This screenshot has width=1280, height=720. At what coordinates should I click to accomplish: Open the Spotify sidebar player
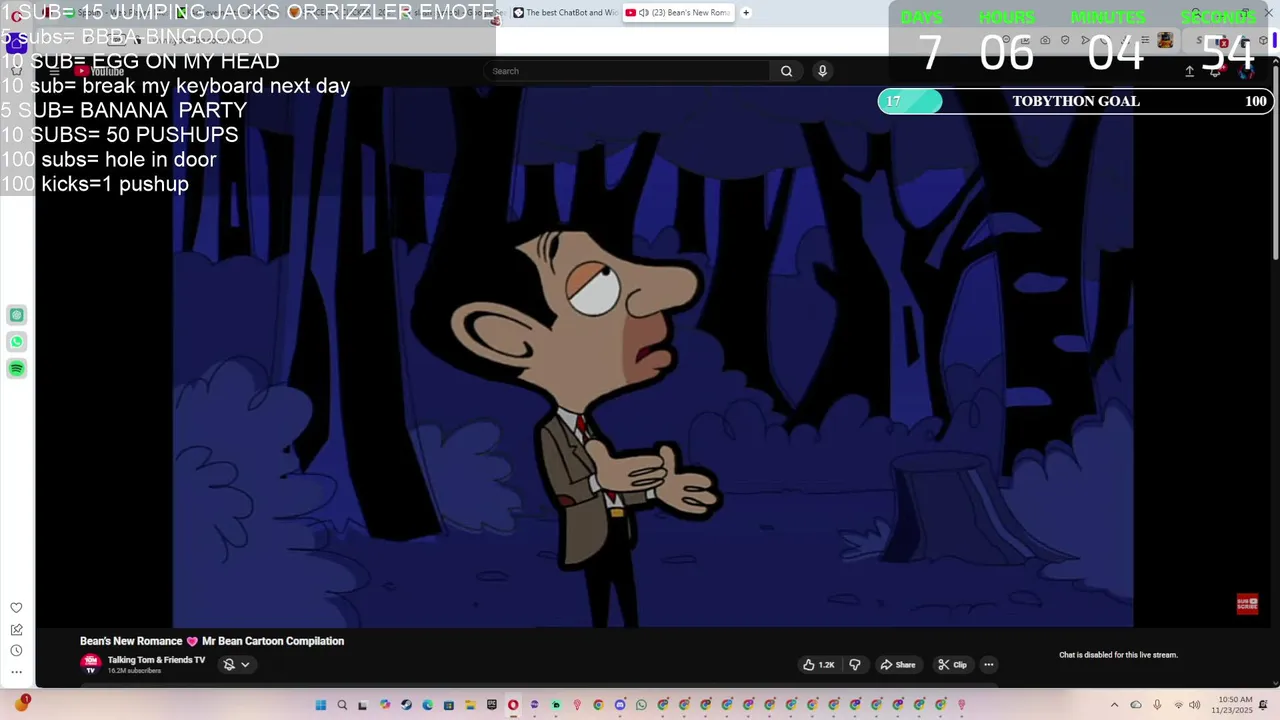[x=16, y=369]
